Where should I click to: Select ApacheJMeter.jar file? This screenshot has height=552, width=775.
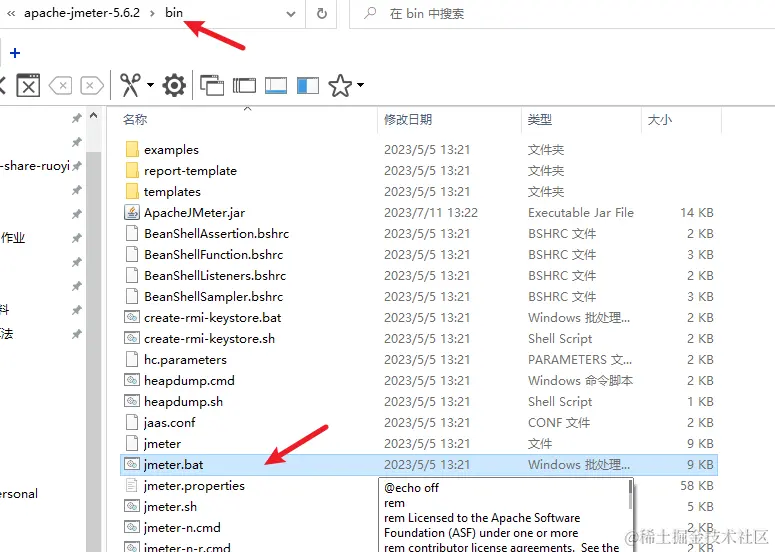click(x=194, y=213)
